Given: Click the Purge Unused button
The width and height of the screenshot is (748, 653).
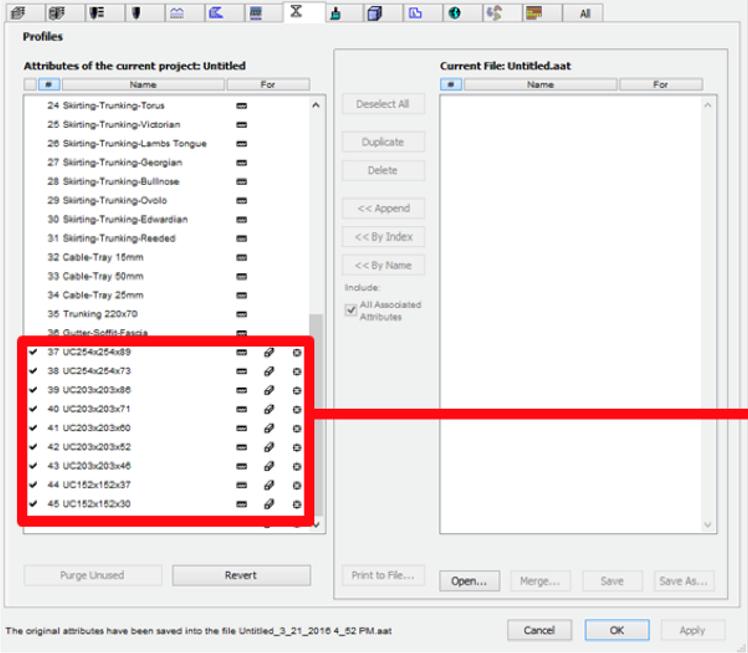Looking at the screenshot, I should click(x=93, y=576).
